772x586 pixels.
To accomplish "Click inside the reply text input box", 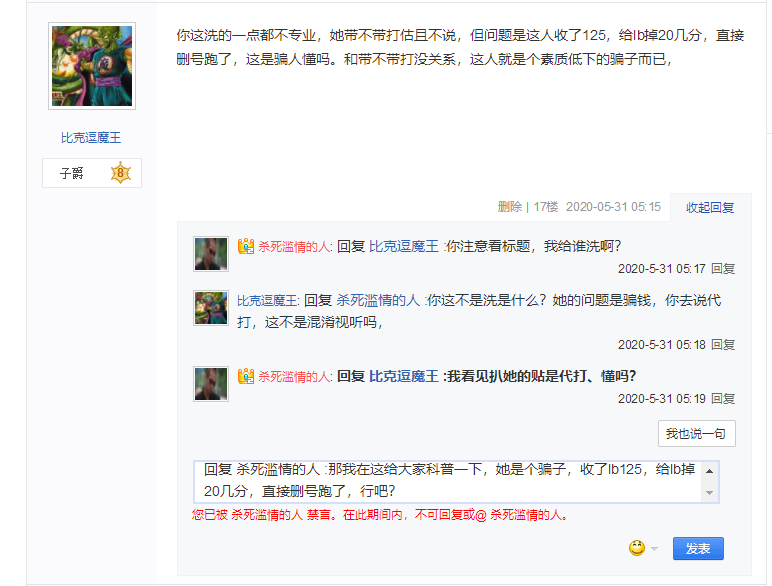I will [448, 482].
